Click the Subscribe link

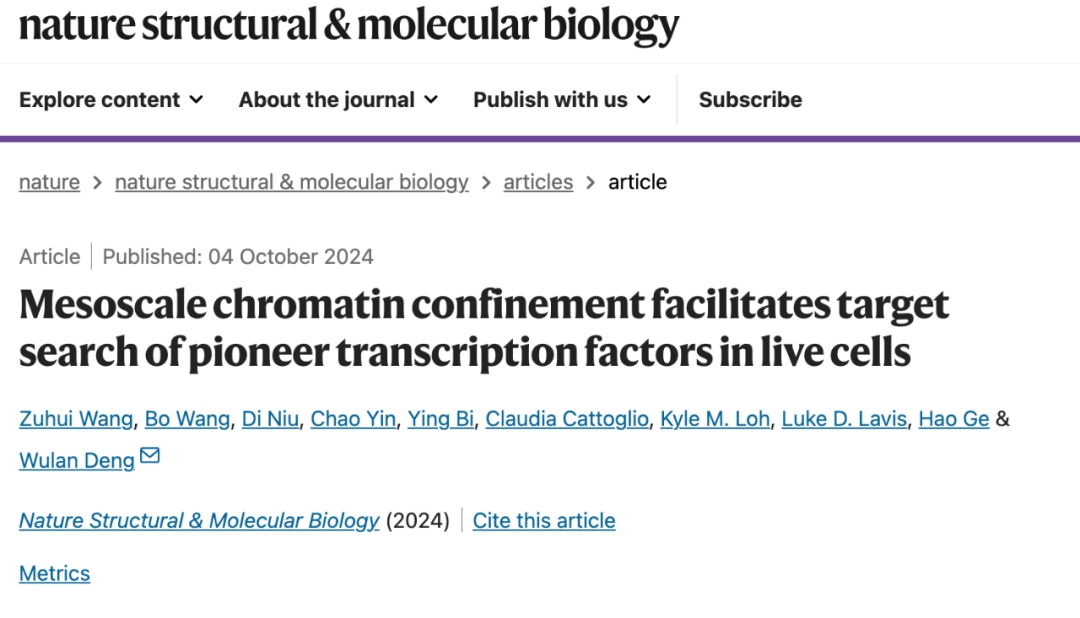(x=750, y=100)
